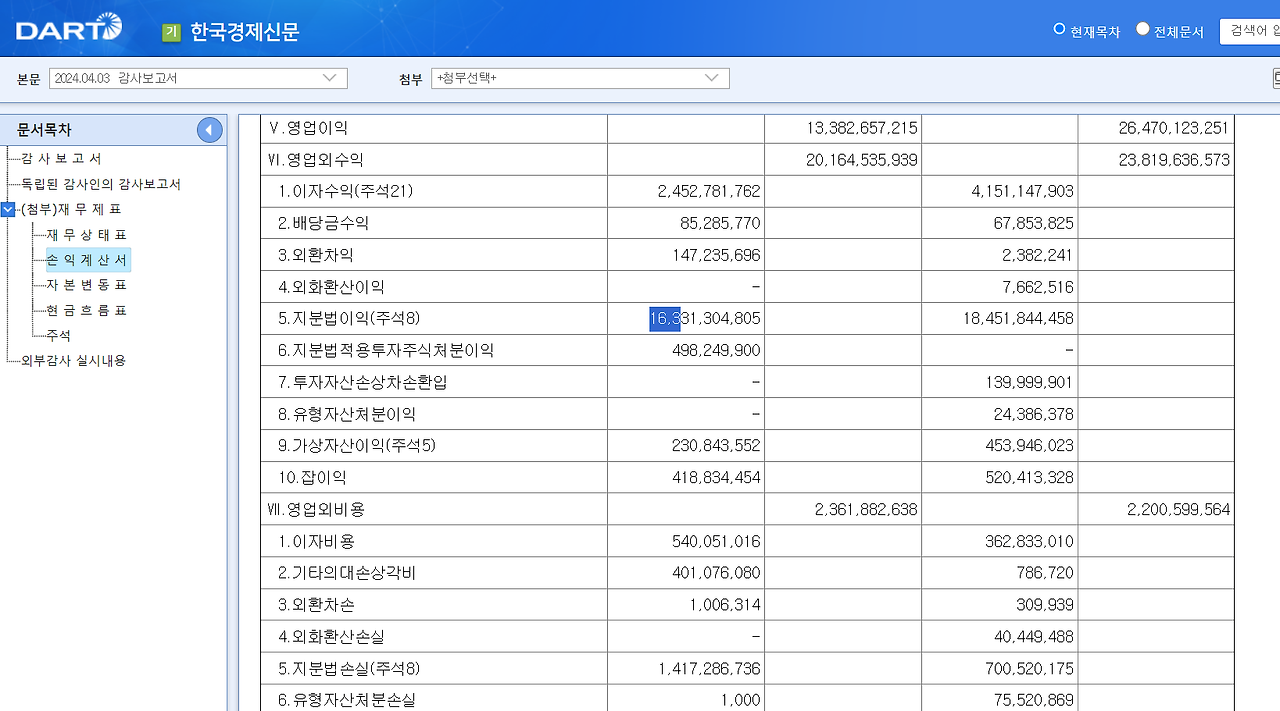
Task: Click value 540,051,016
Action: click(x=716, y=542)
